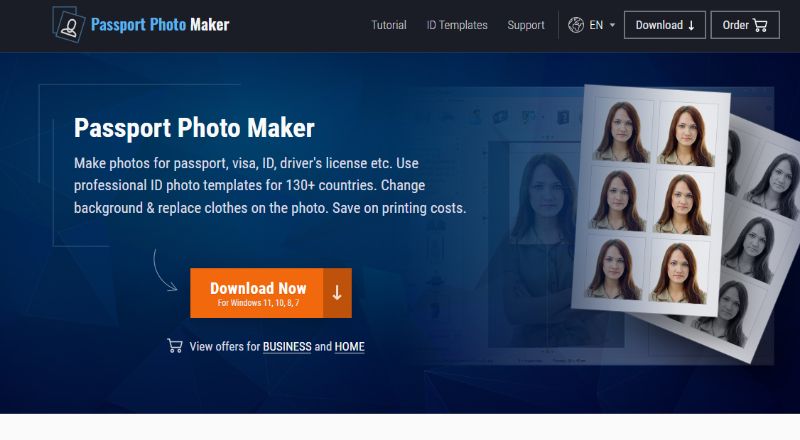Click the header Download button
800x440 pixels.
(665, 25)
